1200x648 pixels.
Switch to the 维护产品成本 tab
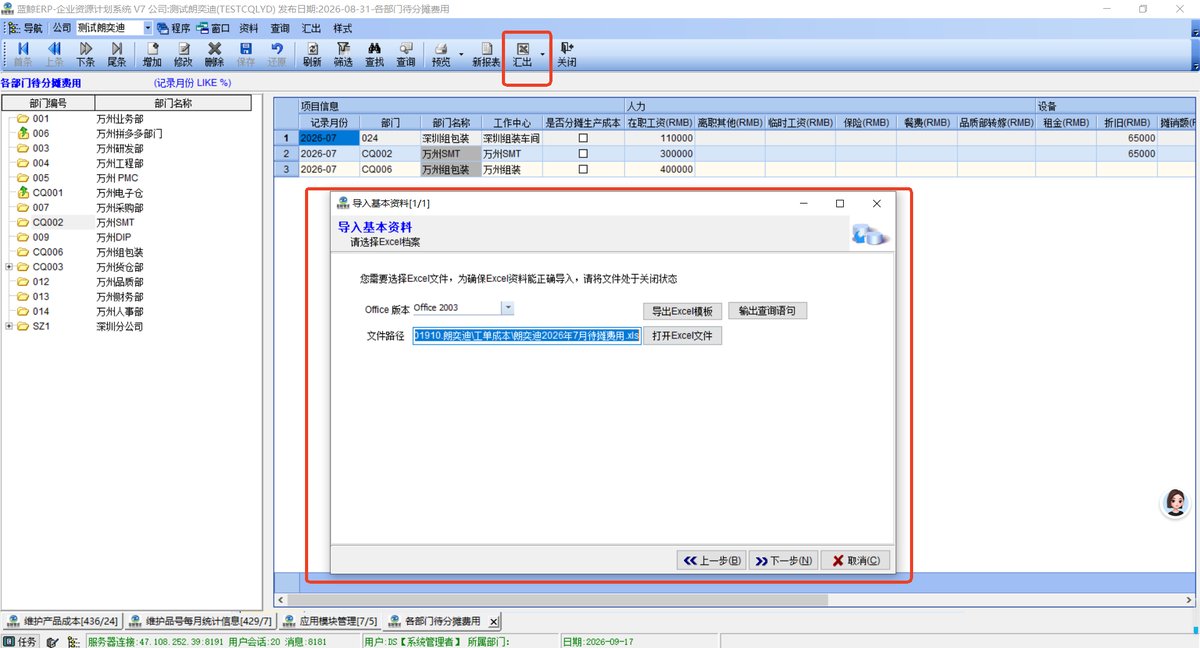click(63, 620)
